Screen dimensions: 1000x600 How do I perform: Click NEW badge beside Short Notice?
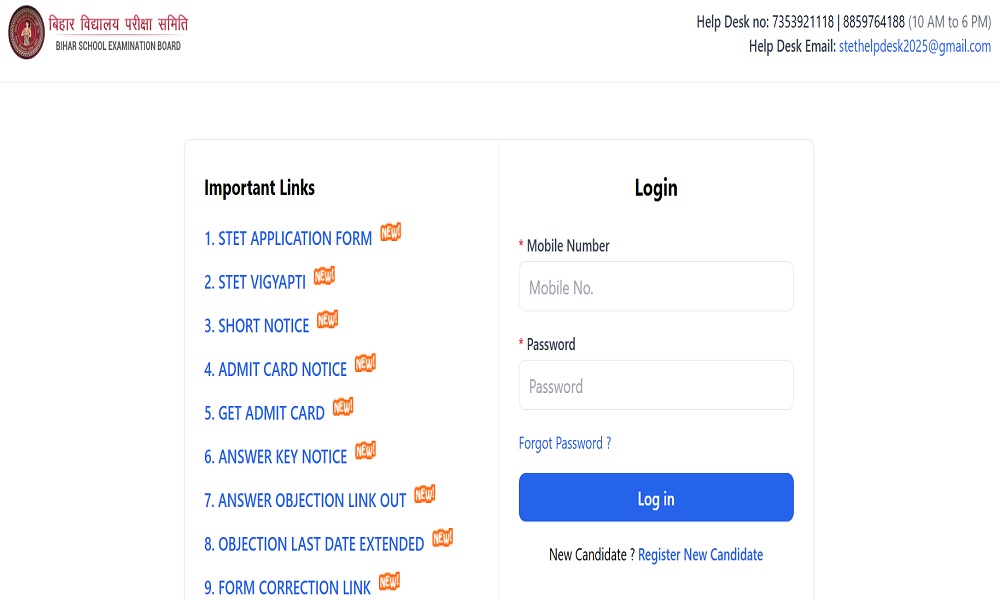[x=327, y=320]
